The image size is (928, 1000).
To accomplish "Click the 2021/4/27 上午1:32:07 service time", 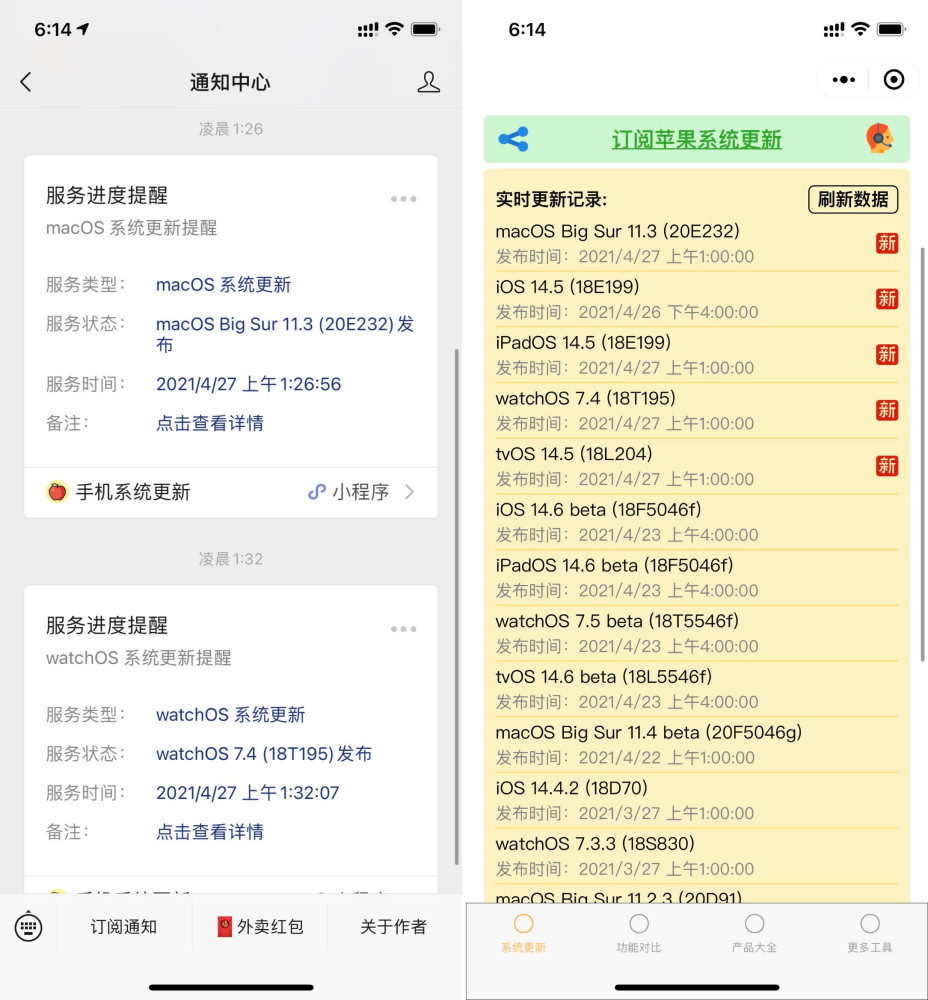I will (x=247, y=793).
